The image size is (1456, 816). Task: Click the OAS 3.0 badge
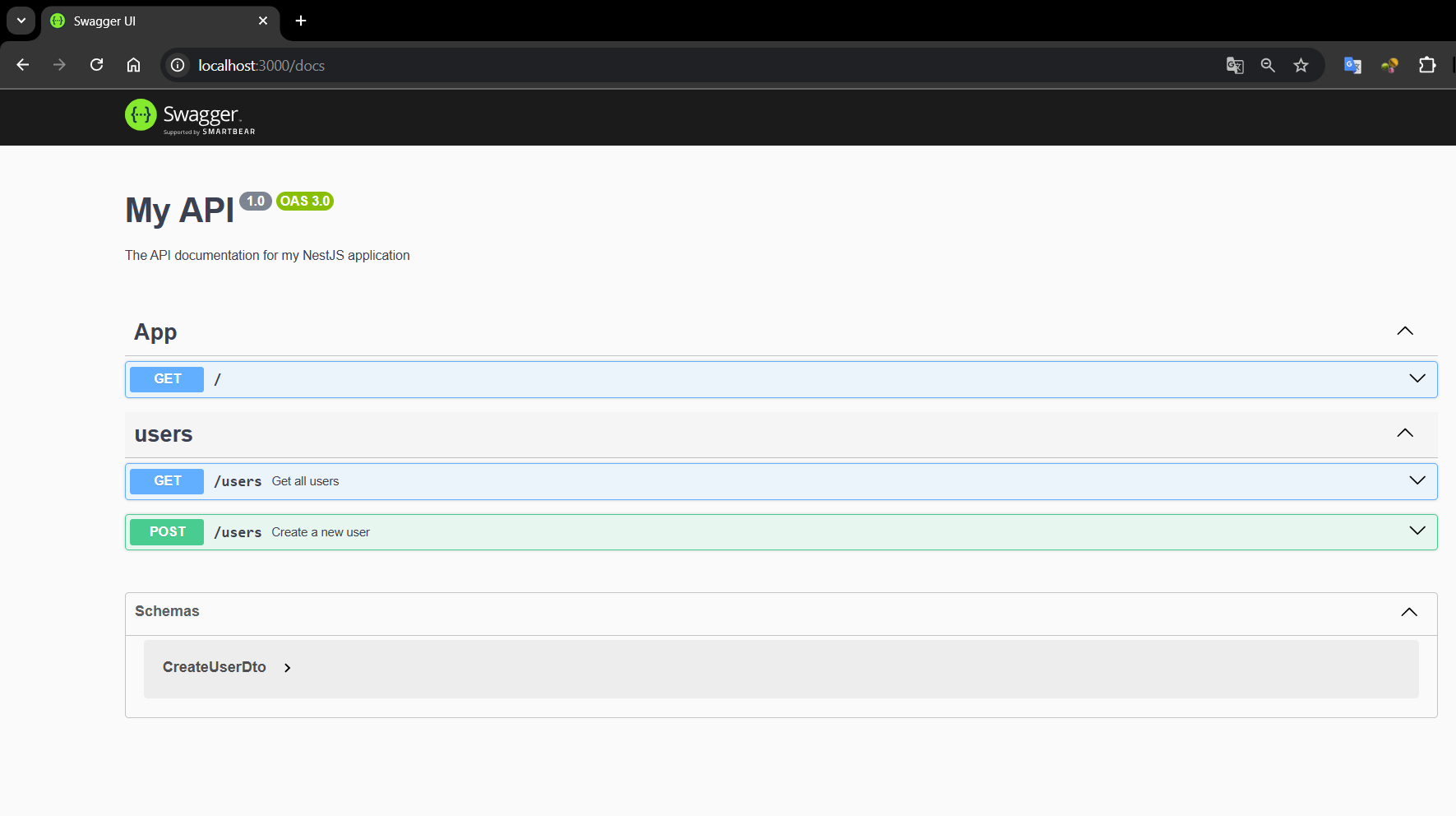coord(304,201)
